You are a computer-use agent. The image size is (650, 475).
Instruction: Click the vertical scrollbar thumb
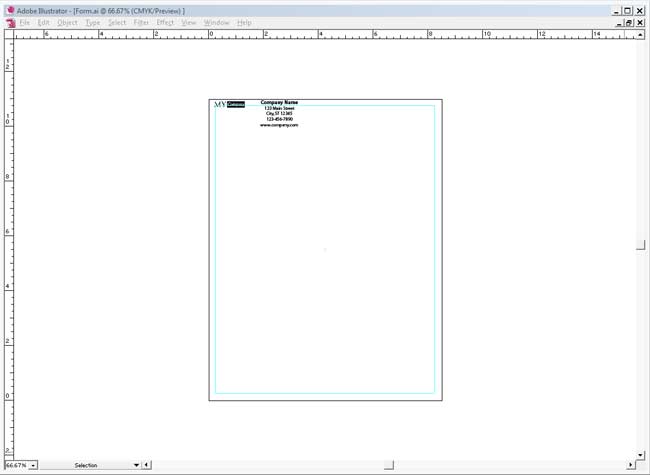pyautogui.click(x=640, y=245)
